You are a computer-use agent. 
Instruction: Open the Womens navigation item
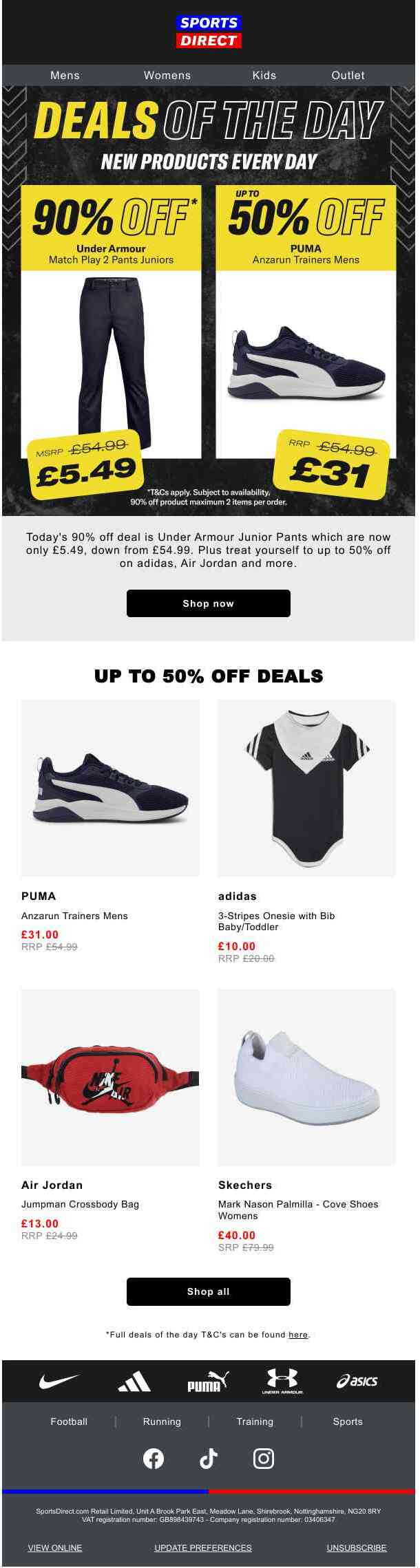pos(167,76)
